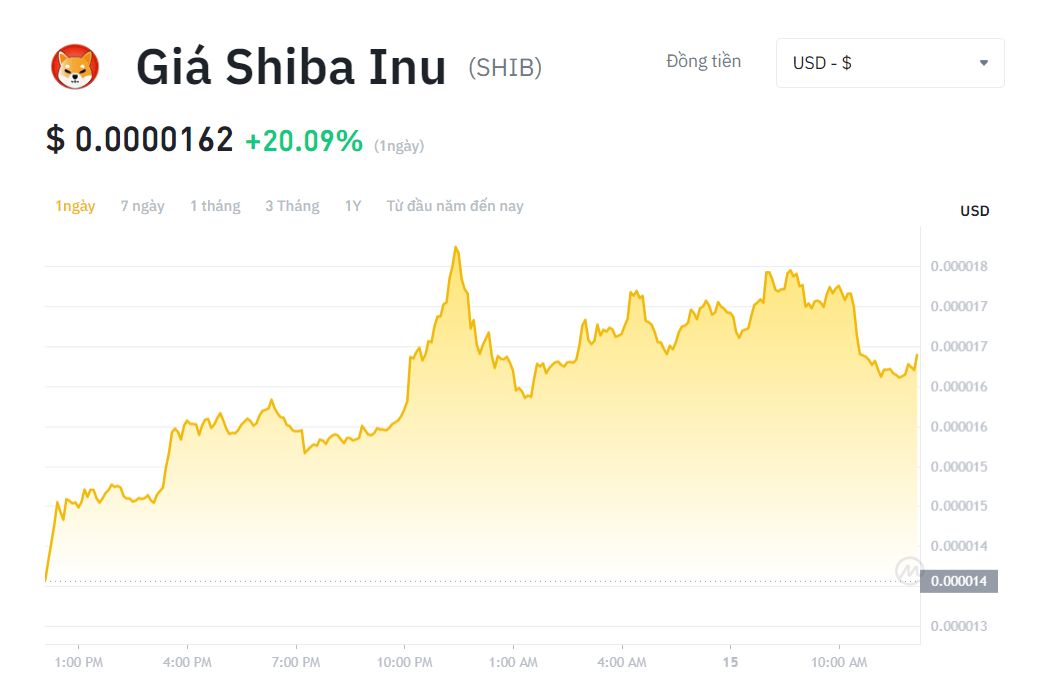Click the (SHIB) ticker symbol

click(505, 68)
